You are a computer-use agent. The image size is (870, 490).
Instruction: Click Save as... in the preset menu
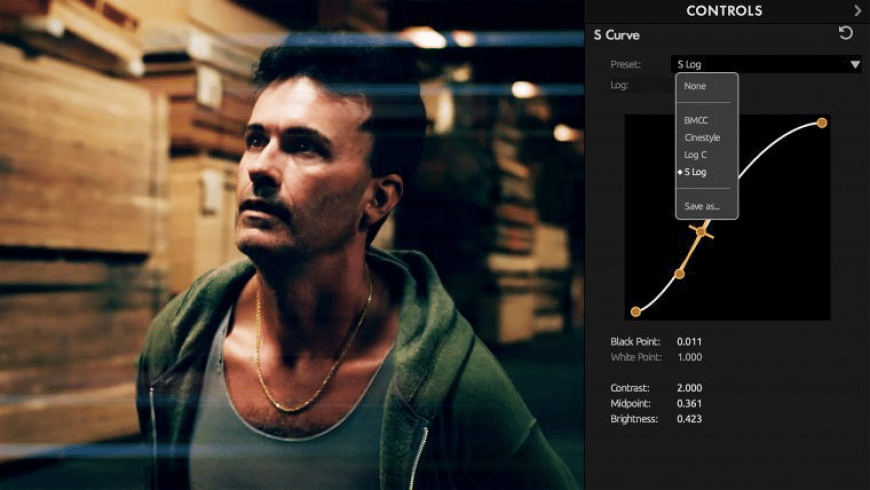click(x=702, y=206)
